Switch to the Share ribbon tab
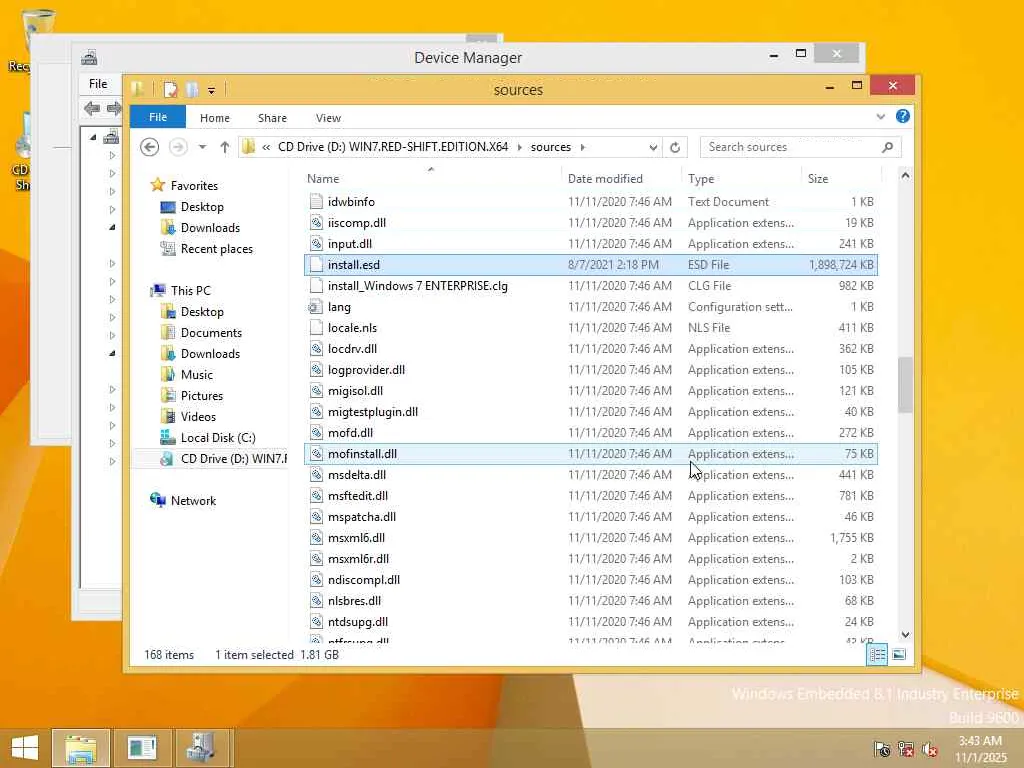 pos(272,118)
